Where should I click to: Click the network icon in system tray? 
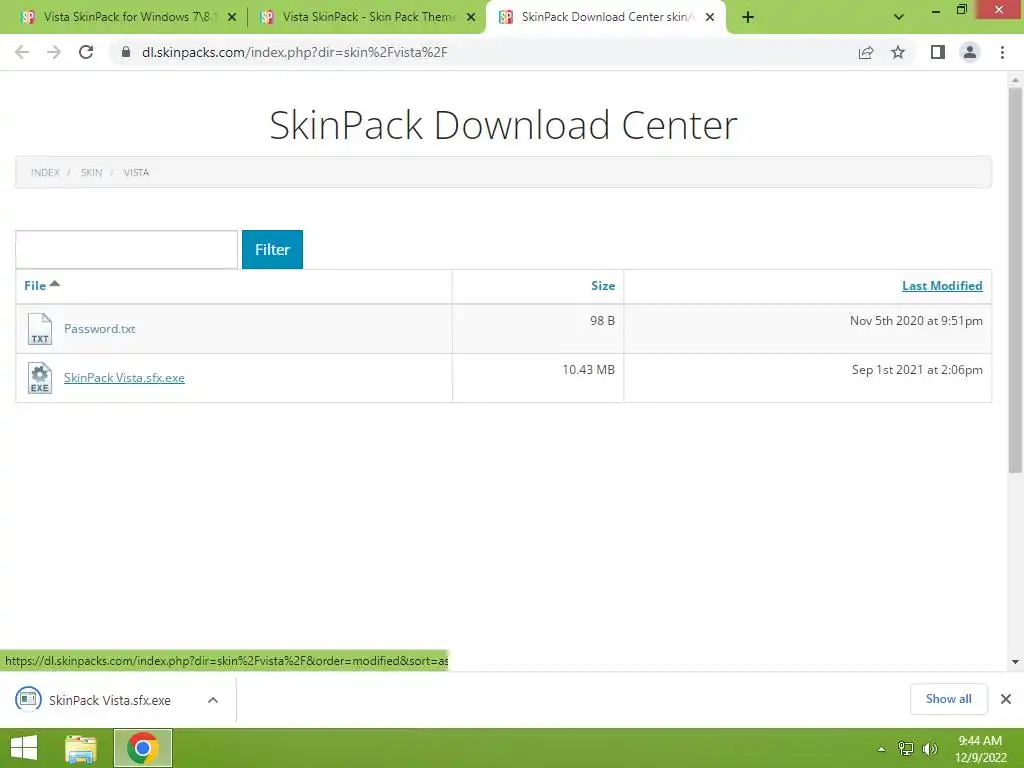pyautogui.click(x=906, y=749)
